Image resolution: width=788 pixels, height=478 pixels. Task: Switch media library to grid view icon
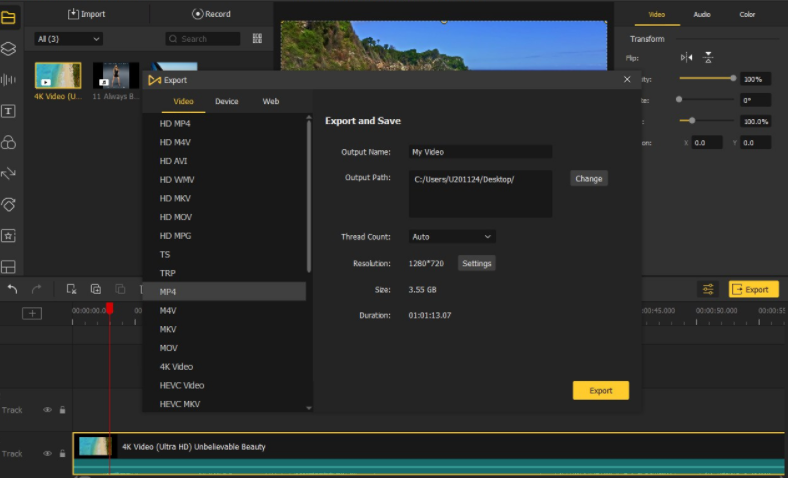pyautogui.click(x=258, y=39)
